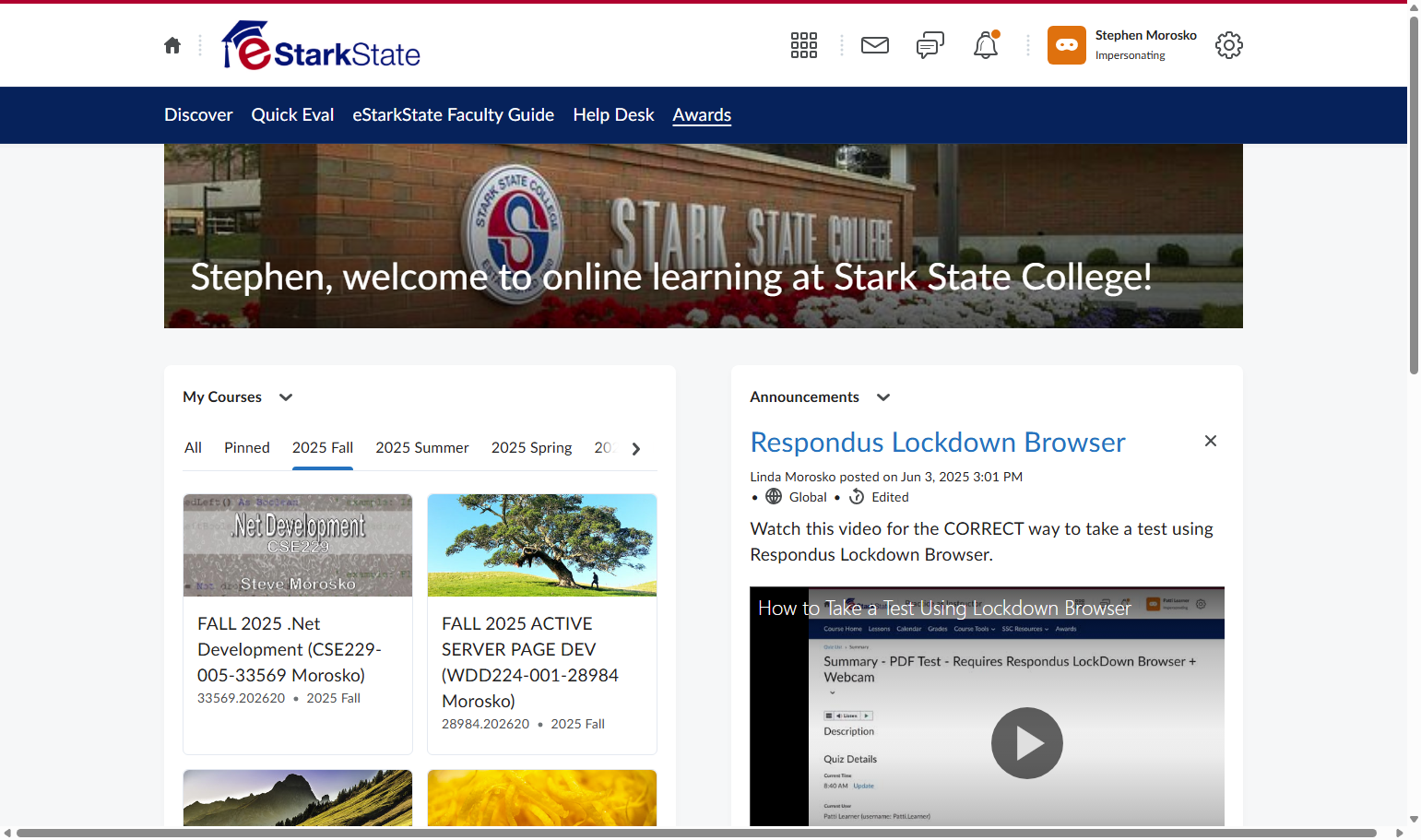
Task: Click the .Net Development CSE229 course image
Action: [298, 545]
